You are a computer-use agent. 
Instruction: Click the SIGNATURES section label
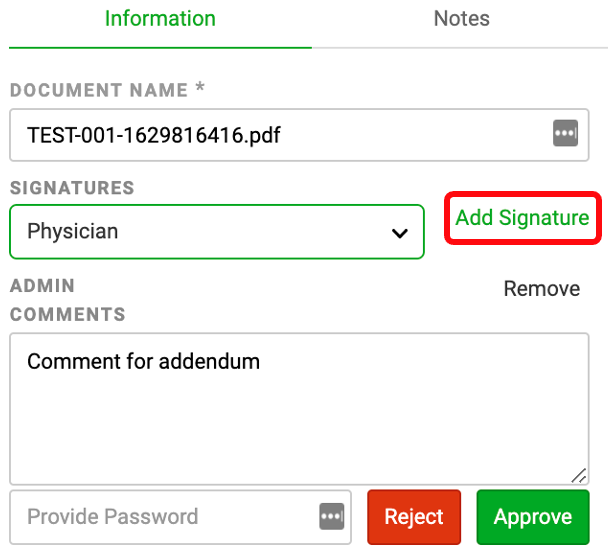72,188
